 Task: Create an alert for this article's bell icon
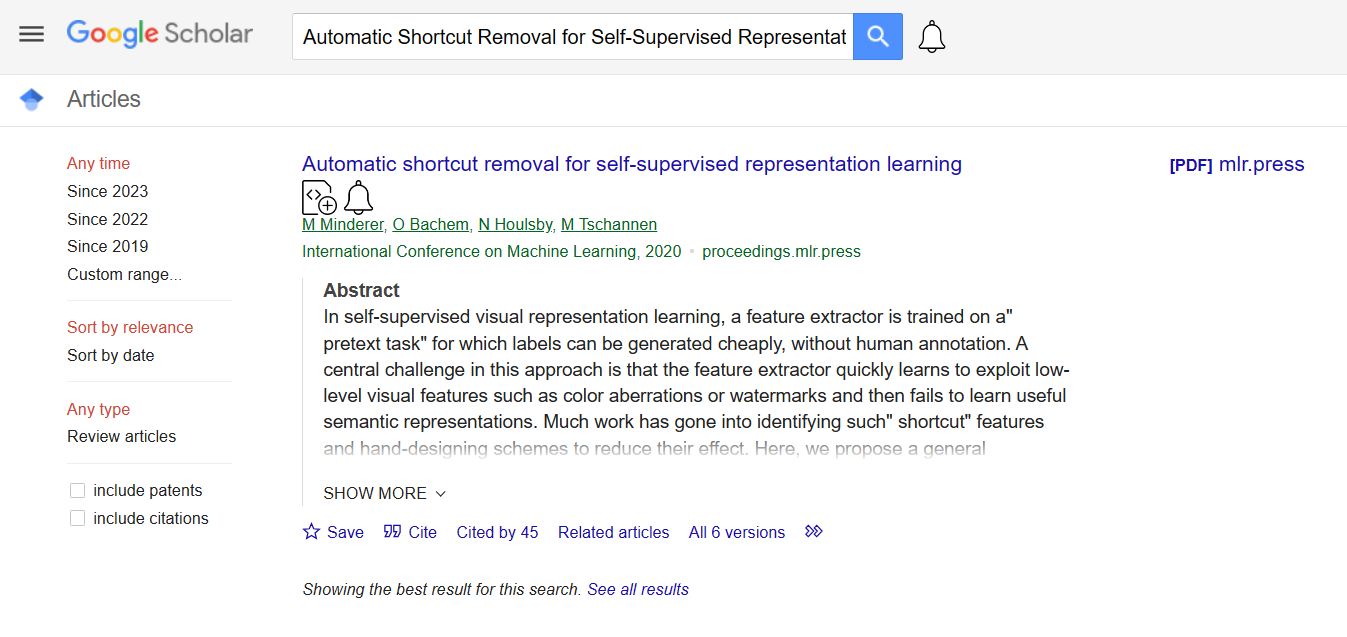coord(358,197)
